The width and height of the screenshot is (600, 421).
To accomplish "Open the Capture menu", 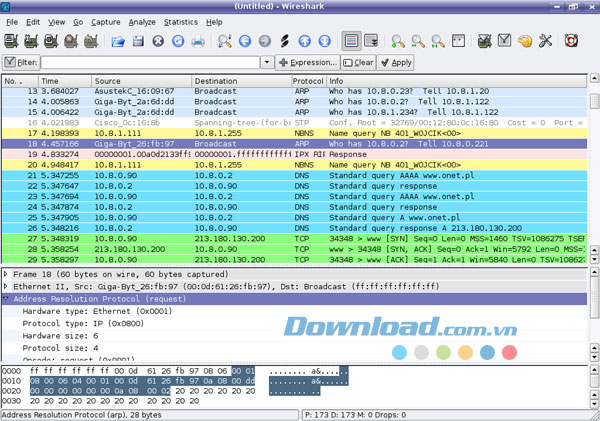I will pos(106,22).
